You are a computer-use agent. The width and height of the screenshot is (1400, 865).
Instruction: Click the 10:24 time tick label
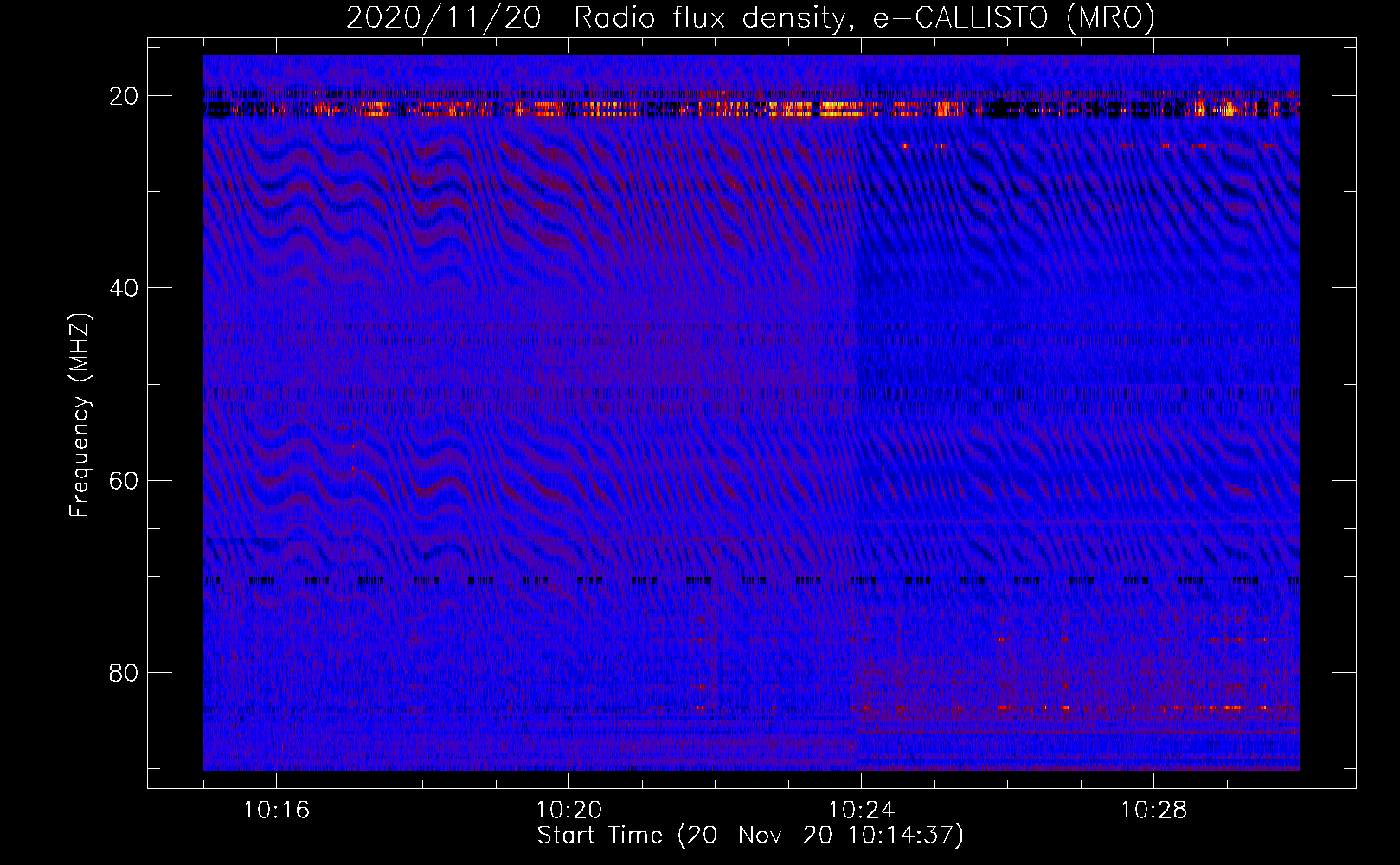click(861, 811)
